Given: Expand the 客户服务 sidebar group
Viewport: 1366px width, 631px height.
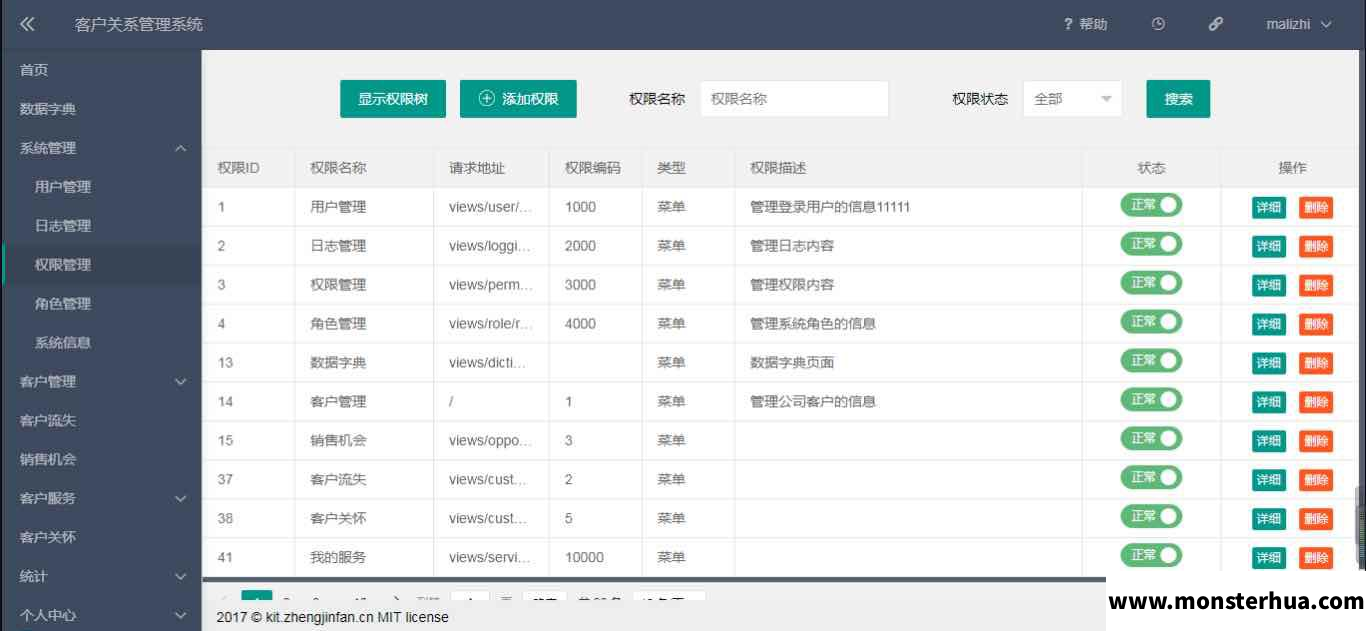Looking at the screenshot, I should tap(100, 499).
